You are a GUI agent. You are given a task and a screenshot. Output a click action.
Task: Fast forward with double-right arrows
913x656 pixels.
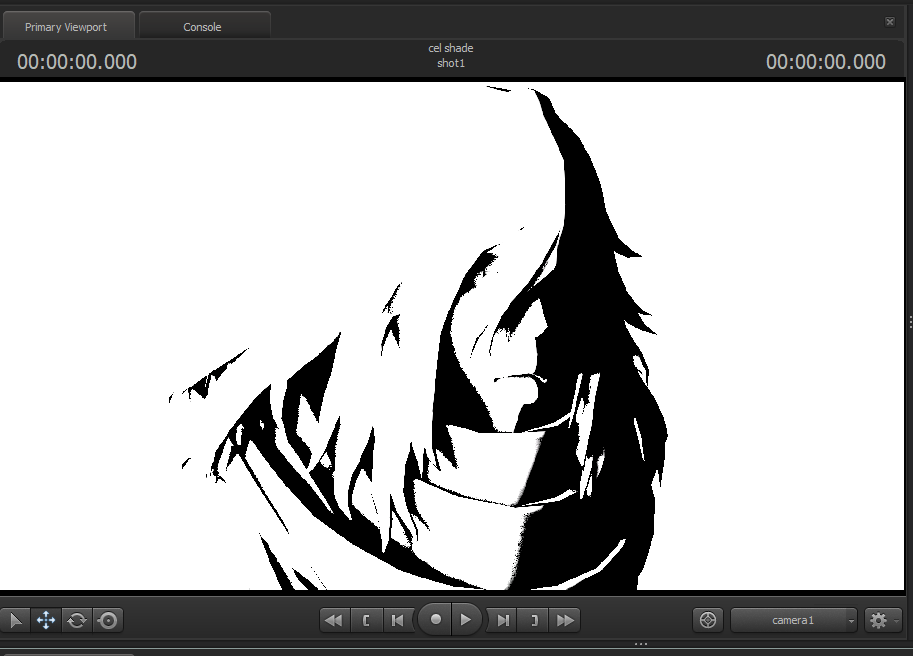click(565, 620)
